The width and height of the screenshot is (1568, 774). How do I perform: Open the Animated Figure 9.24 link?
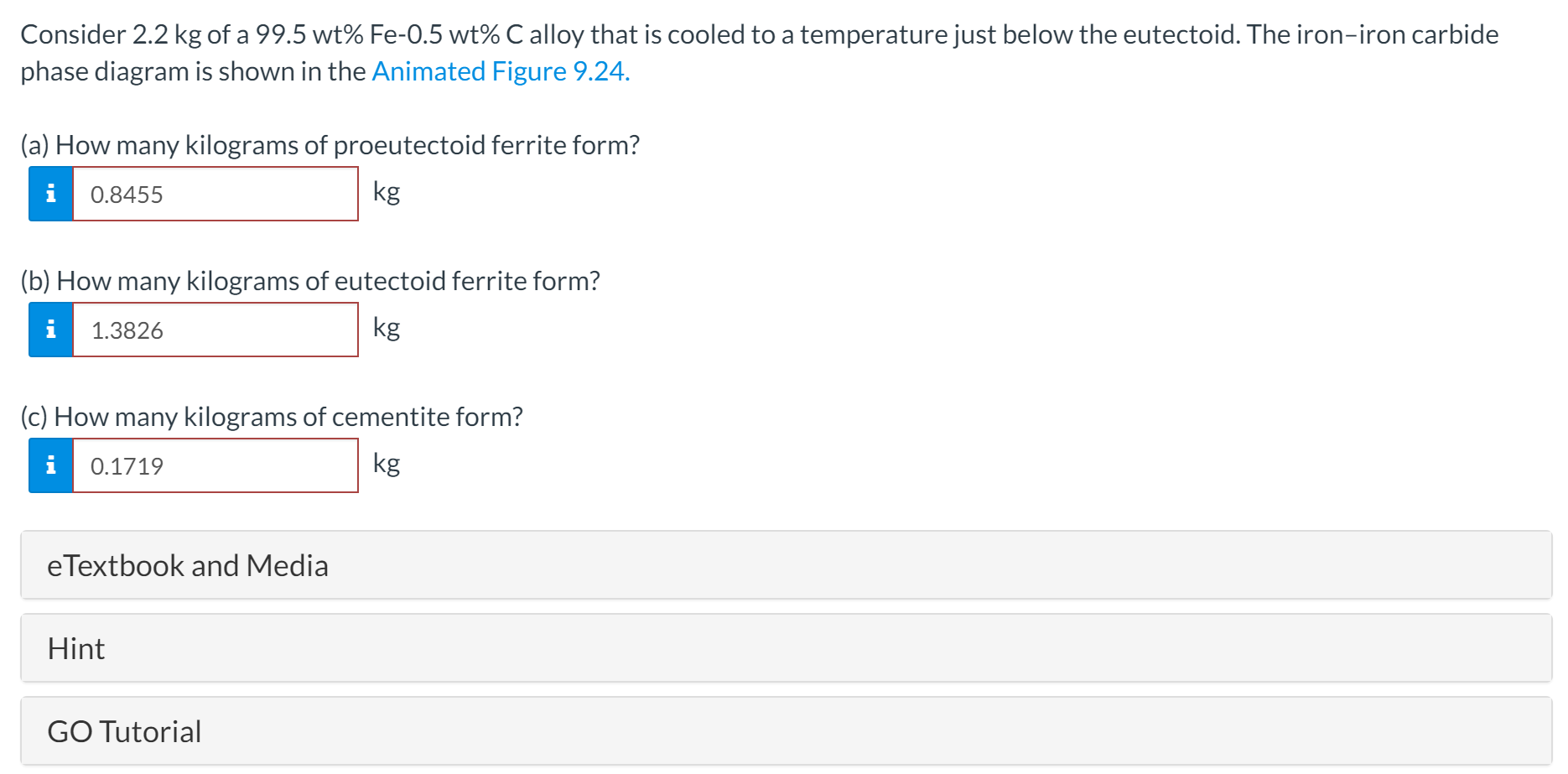click(500, 71)
